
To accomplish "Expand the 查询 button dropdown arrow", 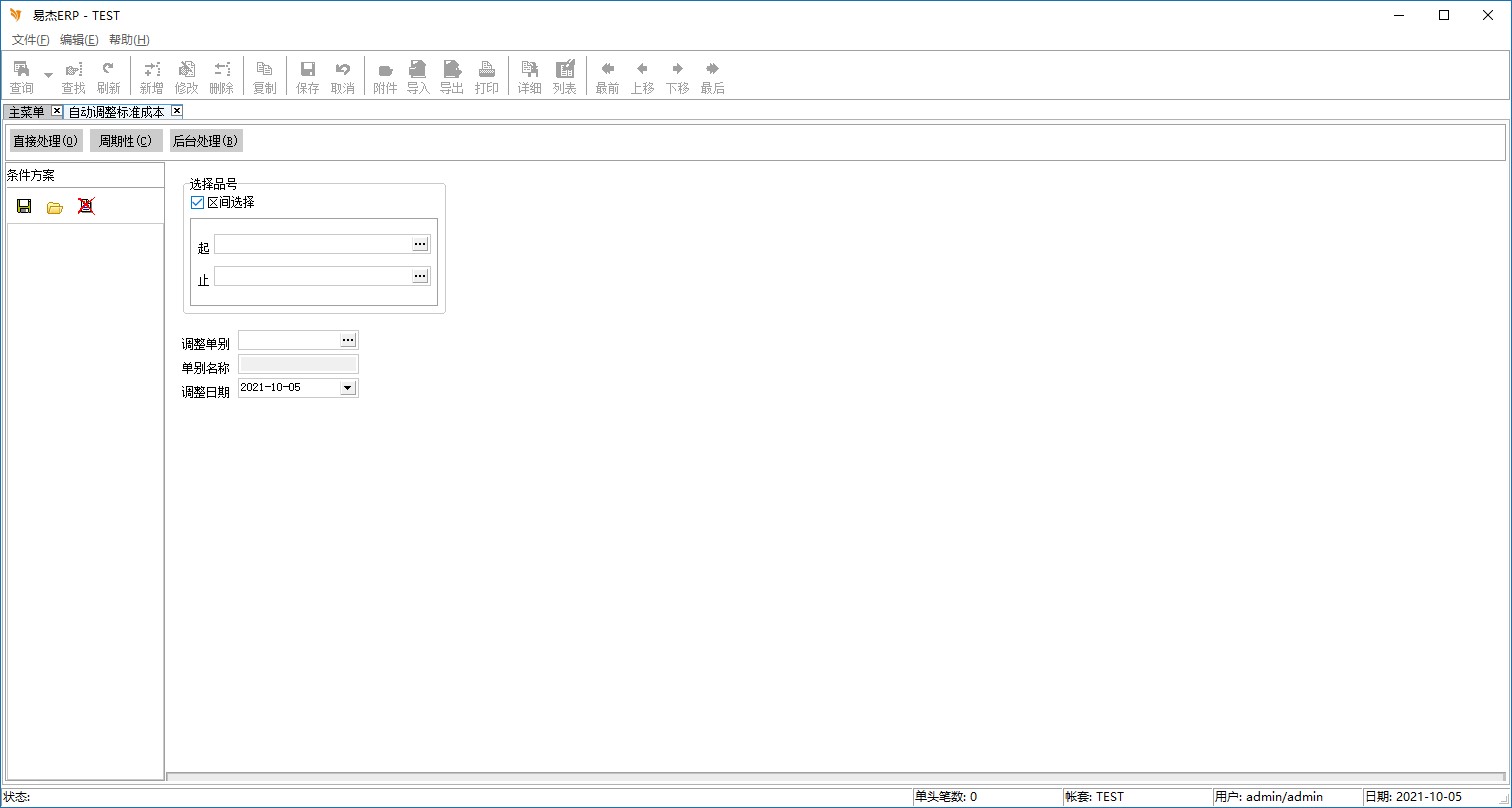I will pos(48,75).
